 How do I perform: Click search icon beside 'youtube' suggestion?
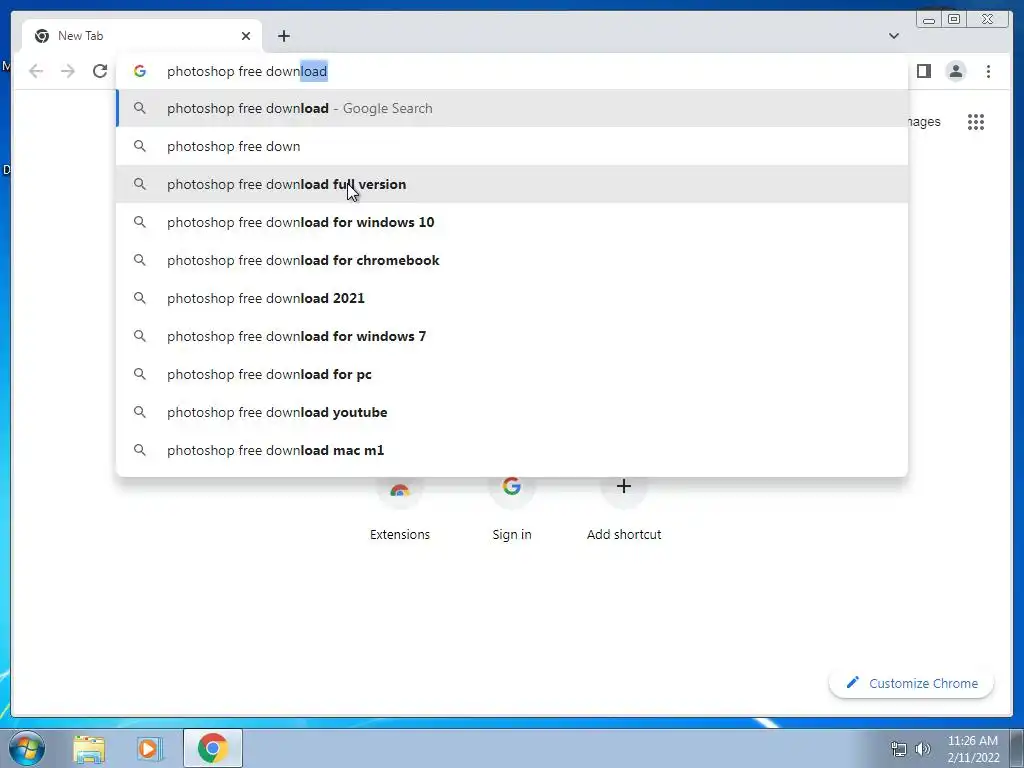click(140, 412)
